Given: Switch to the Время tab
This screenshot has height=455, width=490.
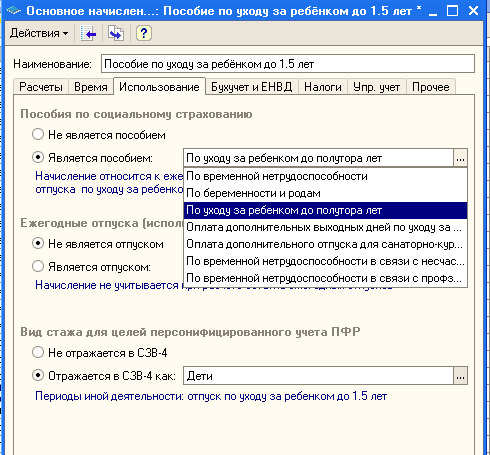Looking at the screenshot, I should tap(91, 87).
